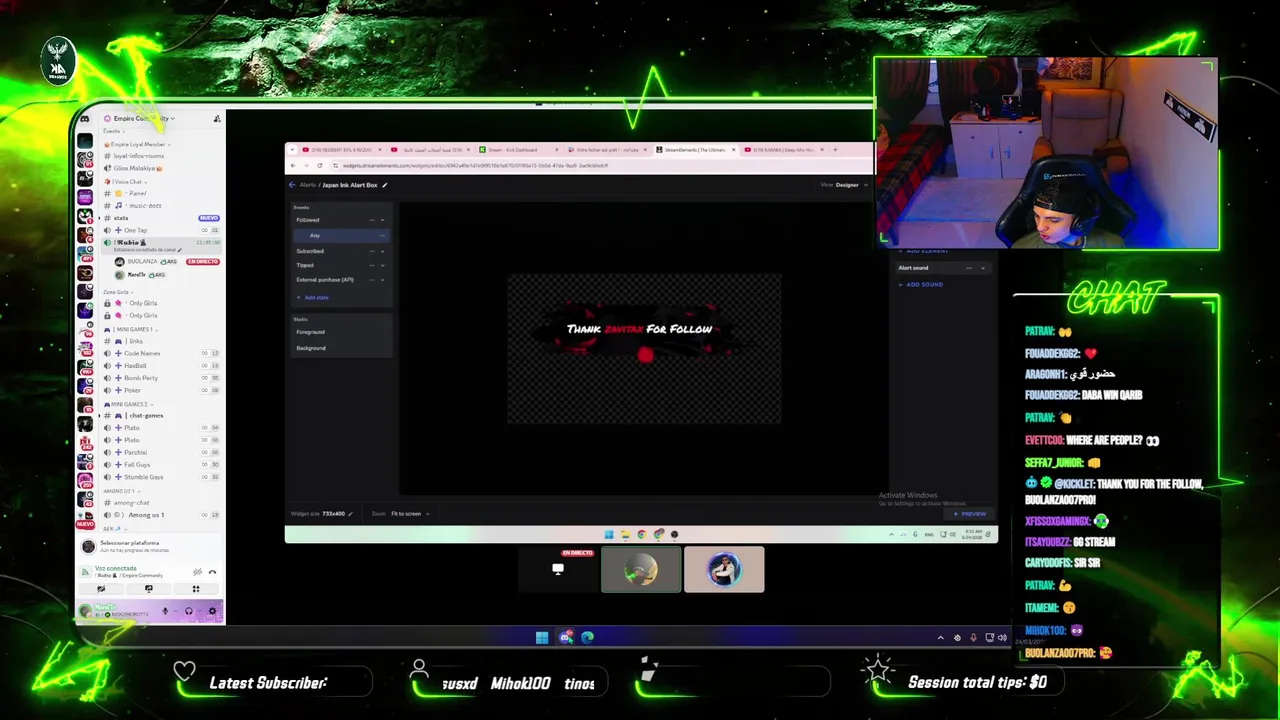Viewport: 1280px width, 720px height.
Task: Click invite members icon beside server name
Action: (217, 119)
